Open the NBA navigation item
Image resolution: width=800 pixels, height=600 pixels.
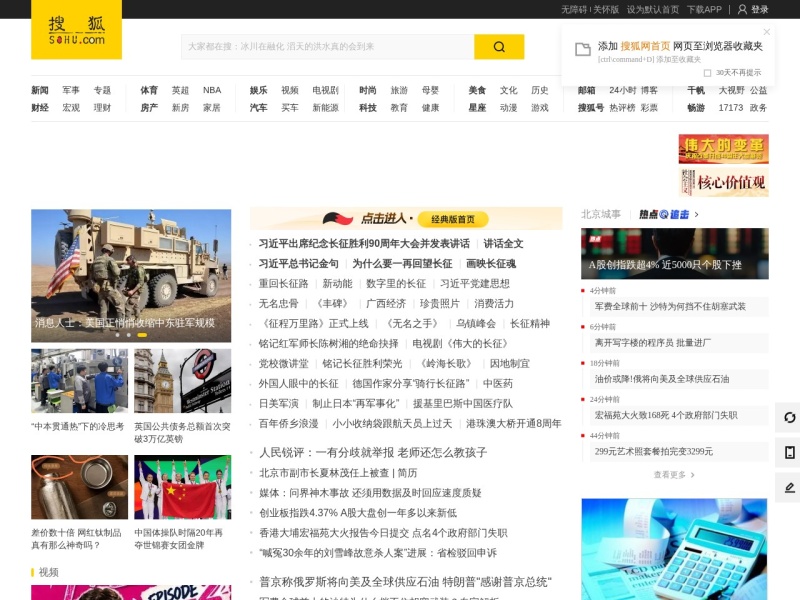point(212,90)
